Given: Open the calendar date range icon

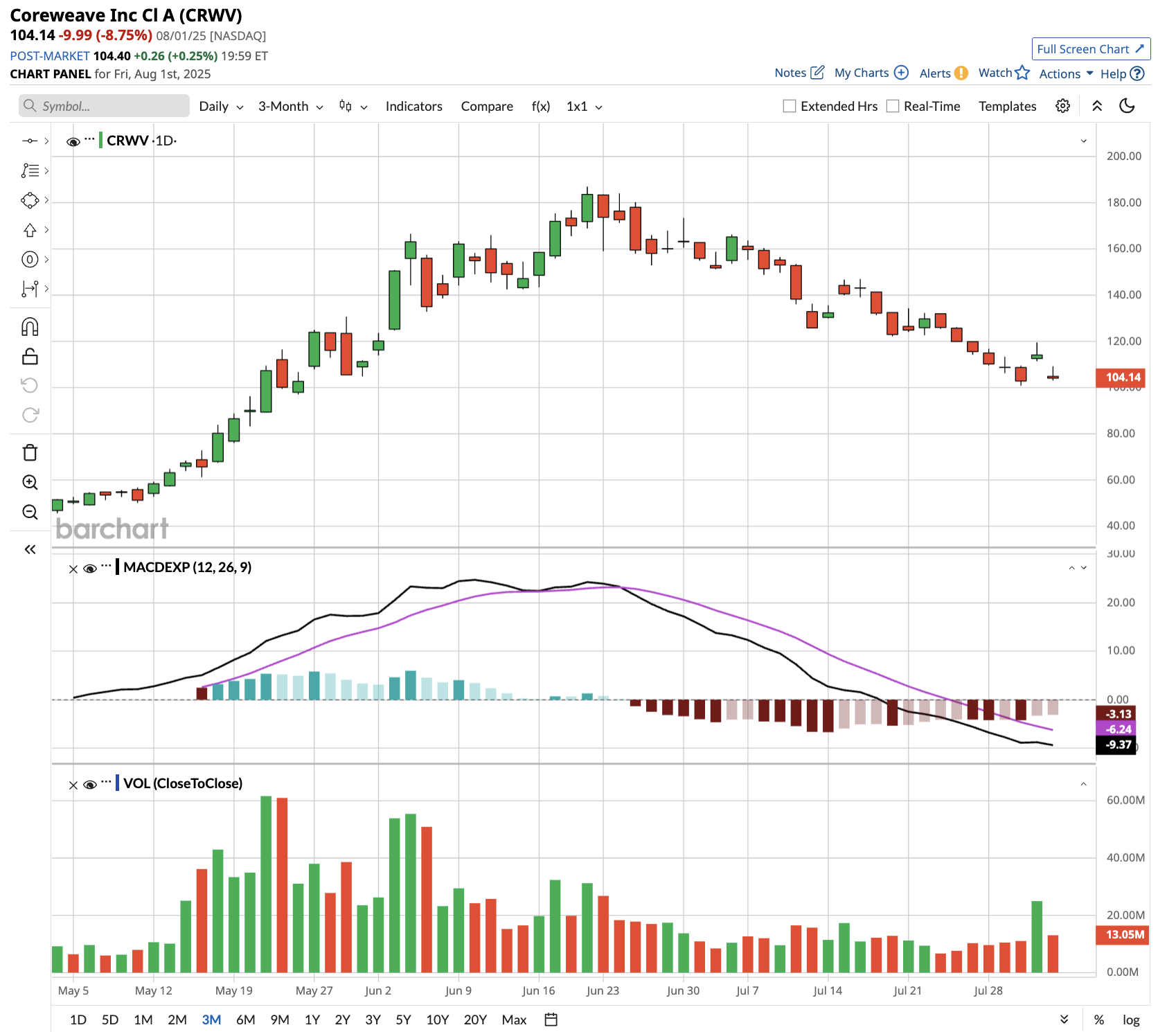Looking at the screenshot, I should pyautogui.click(x=551, y=1019).
